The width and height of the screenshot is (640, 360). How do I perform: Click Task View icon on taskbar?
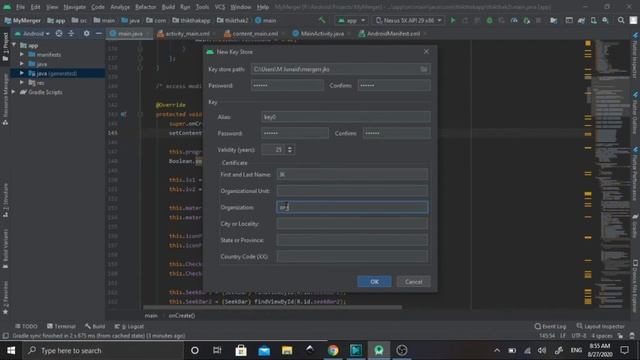(x=217, y=350)
